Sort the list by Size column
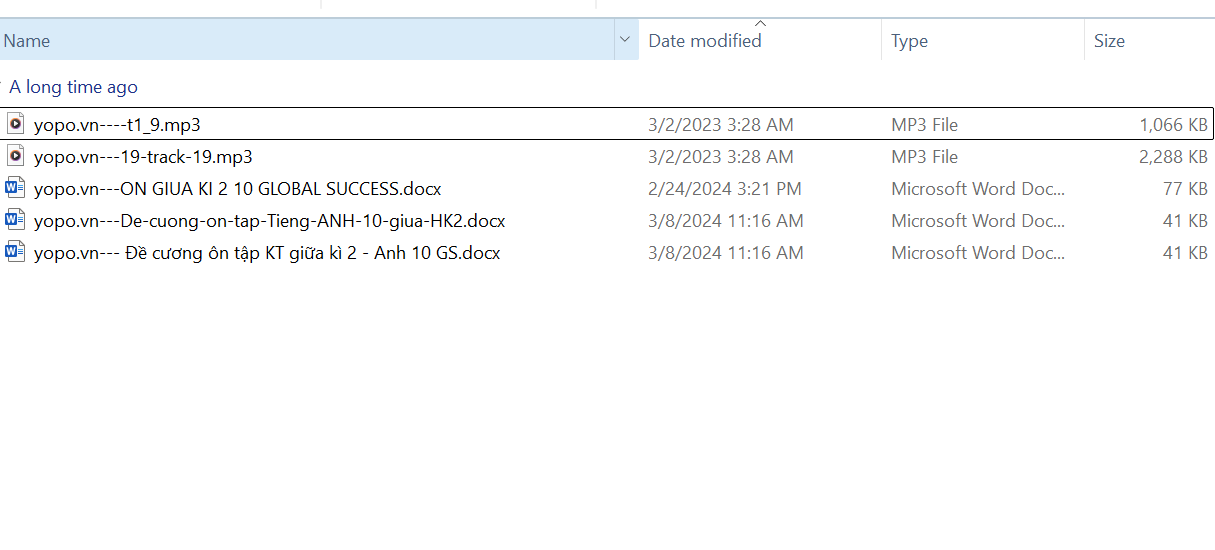This screenshot has height=550, width=1215. (1109, 41)
